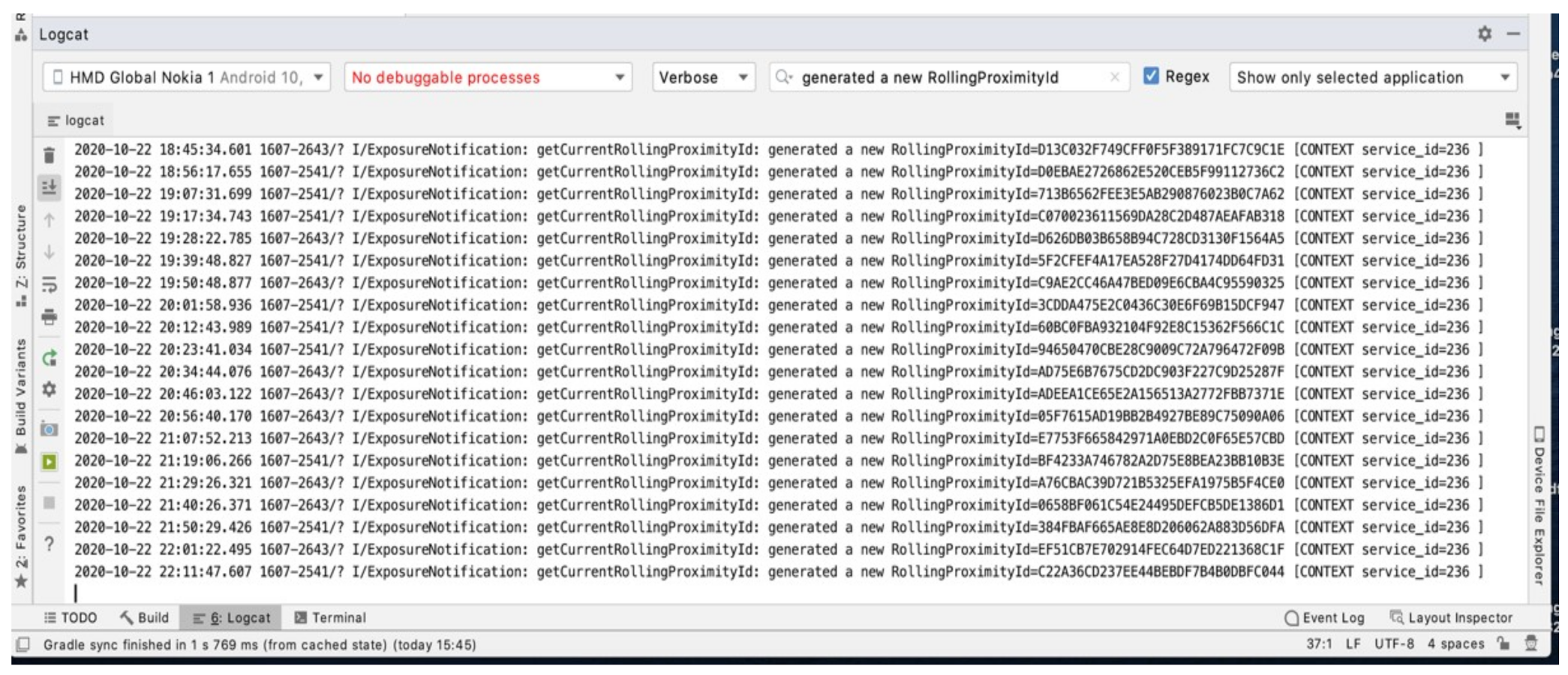This screenshot has width=1568, height=675.
Task: Click inside the RollingProximityId search field
Action: point(938,76)
